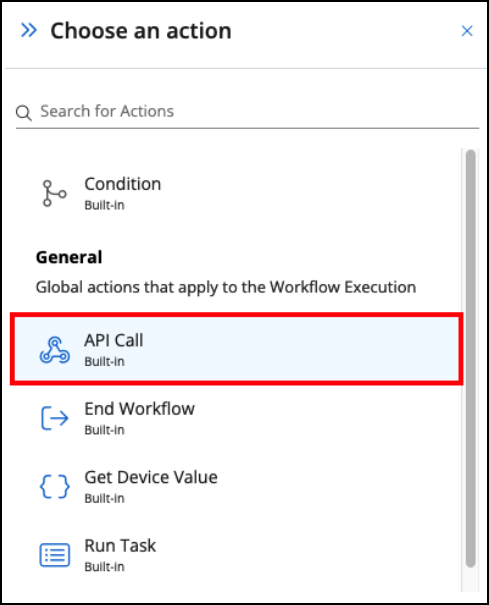
Task: Click the API Call webhook icon
Action: 55,350
